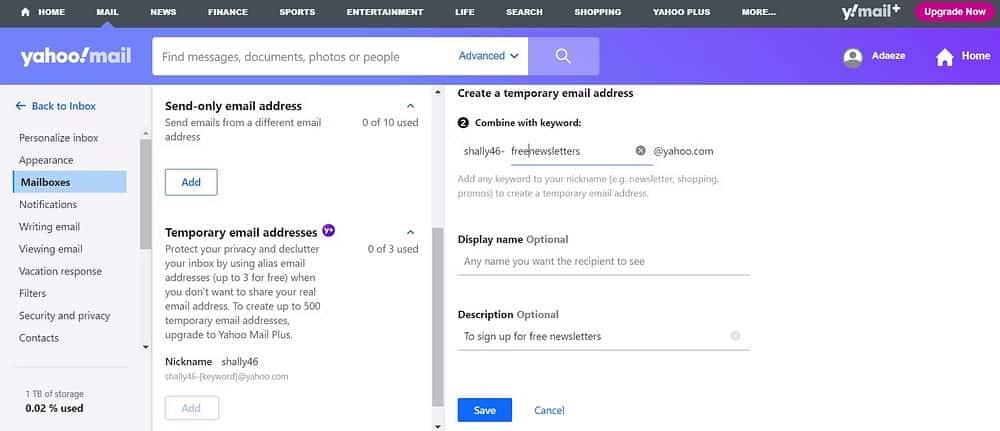Click Add under Send-only email address
1000x431 pixels.
click(x=191, y=182)
